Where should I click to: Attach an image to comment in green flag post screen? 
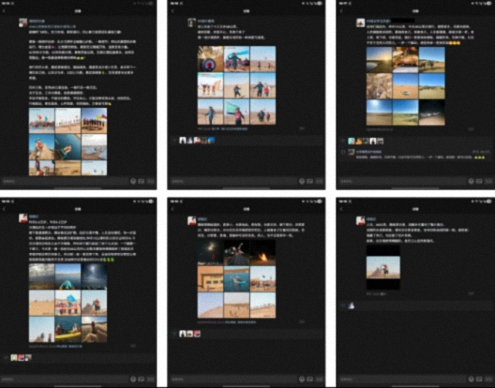[310, 181]
